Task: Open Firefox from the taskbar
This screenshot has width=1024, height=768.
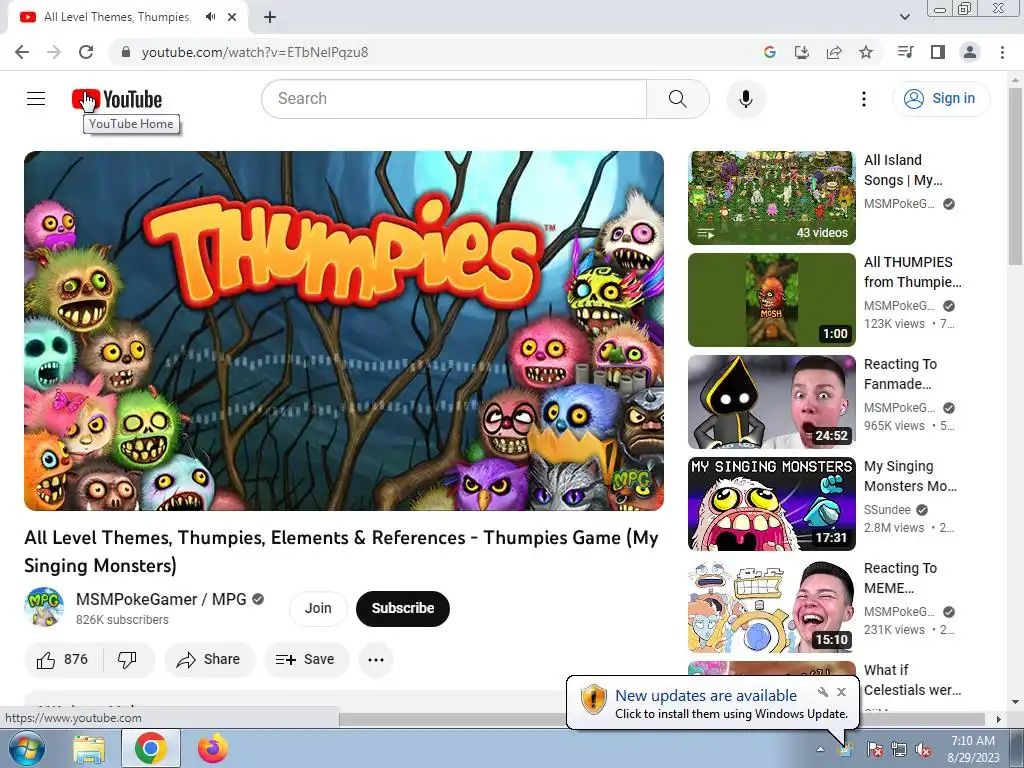Action: (x=212, y=748)
